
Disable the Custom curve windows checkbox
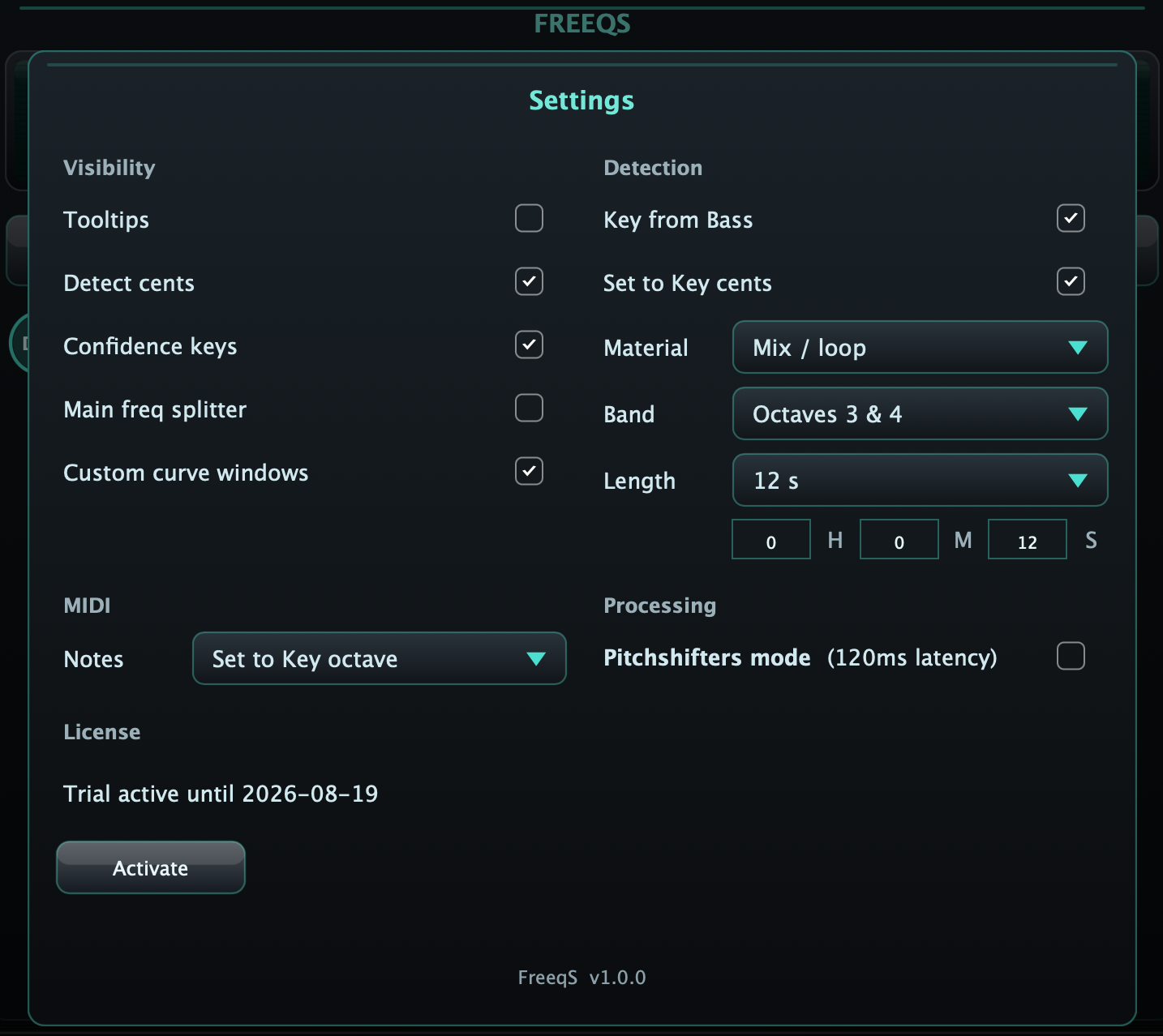pyautogui.click(x=529, y=471)
